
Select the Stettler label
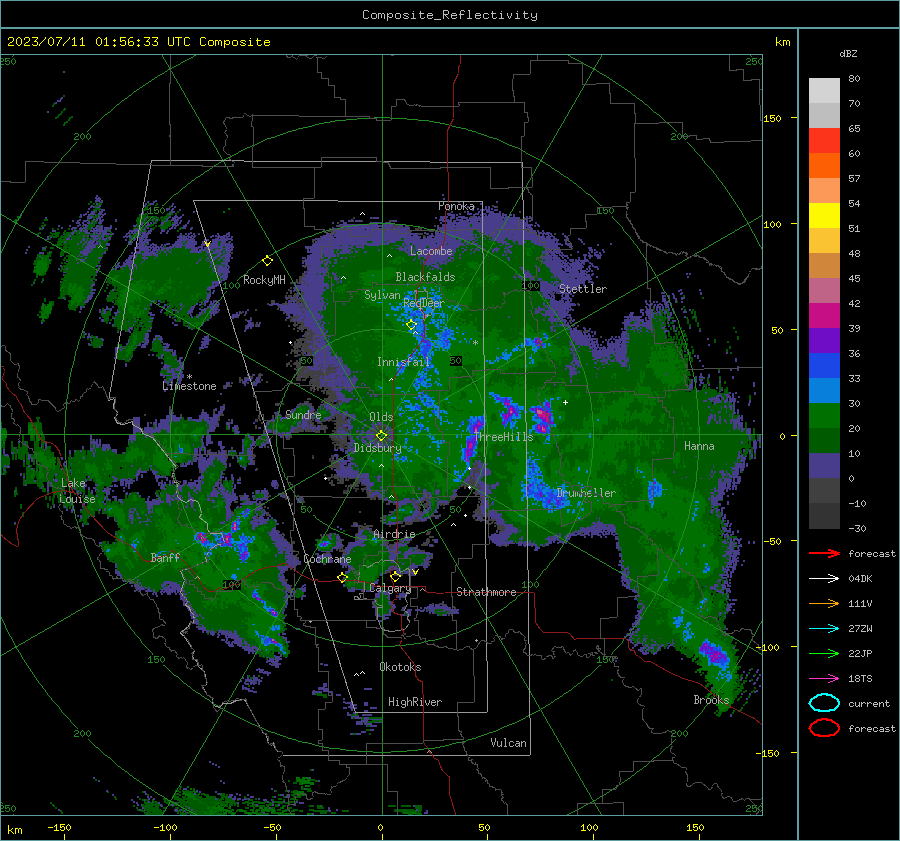pyautogui.click(x=583, y=289)
